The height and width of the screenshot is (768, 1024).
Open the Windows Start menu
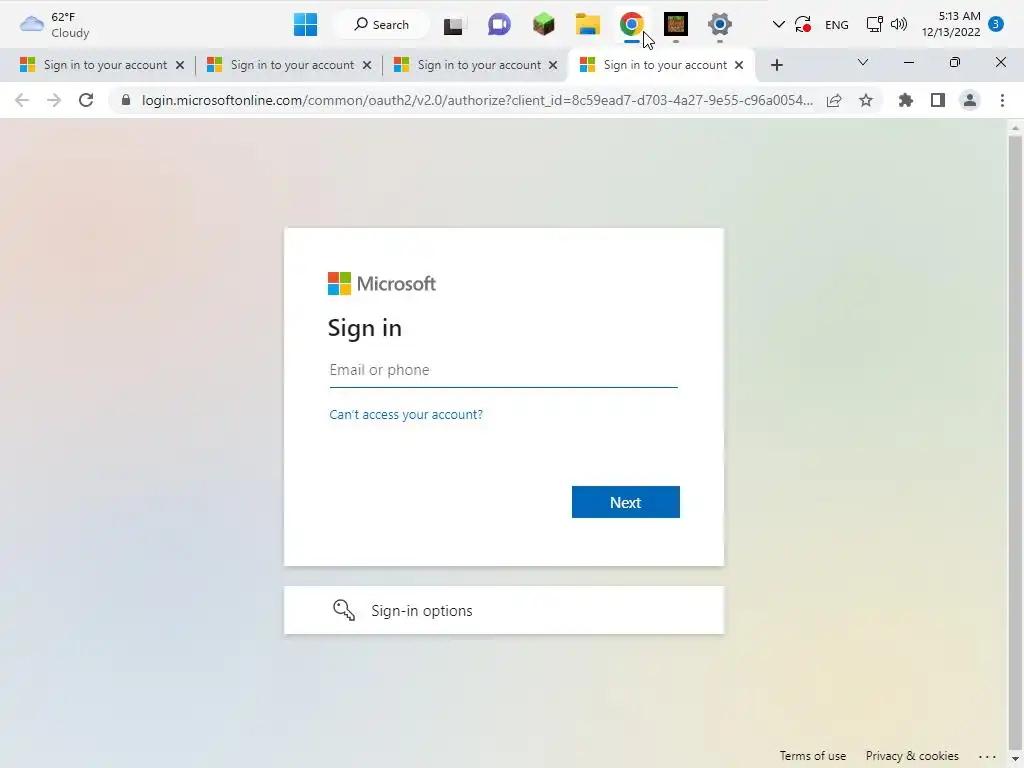click(305, 25)
